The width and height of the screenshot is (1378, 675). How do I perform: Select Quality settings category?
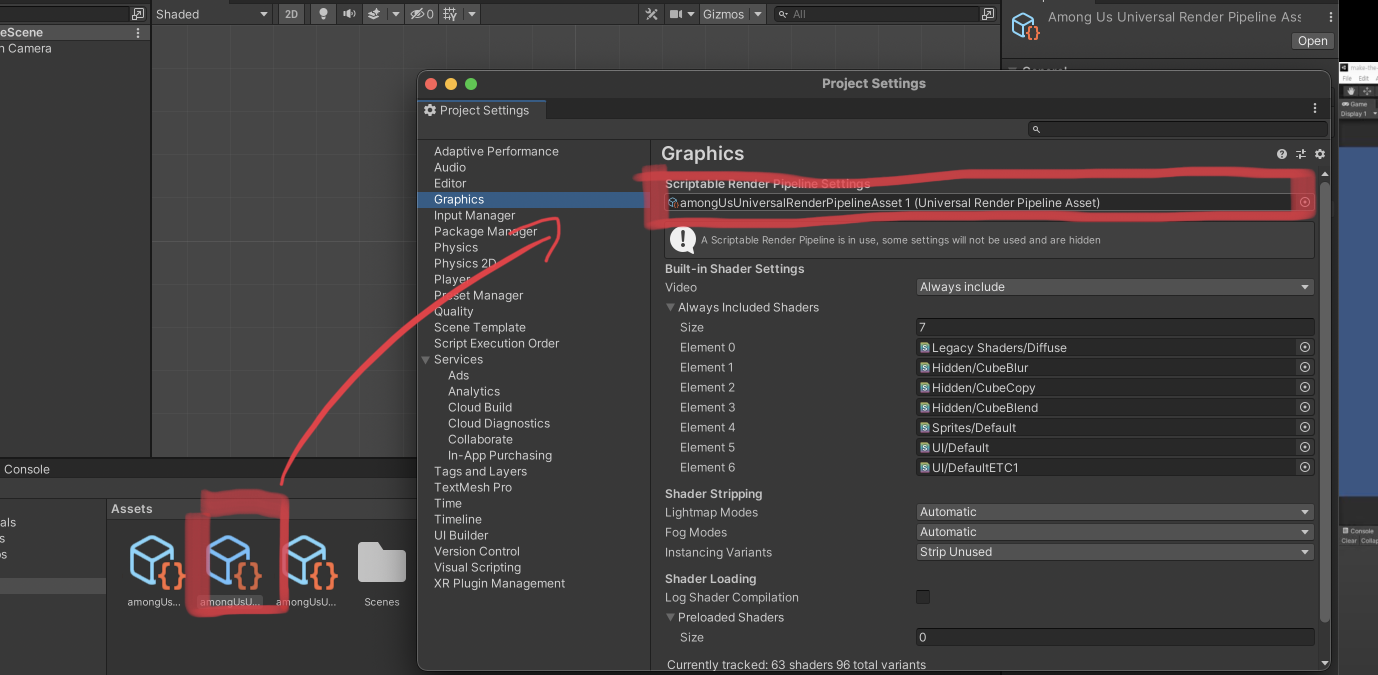click(x=454, y=311)
